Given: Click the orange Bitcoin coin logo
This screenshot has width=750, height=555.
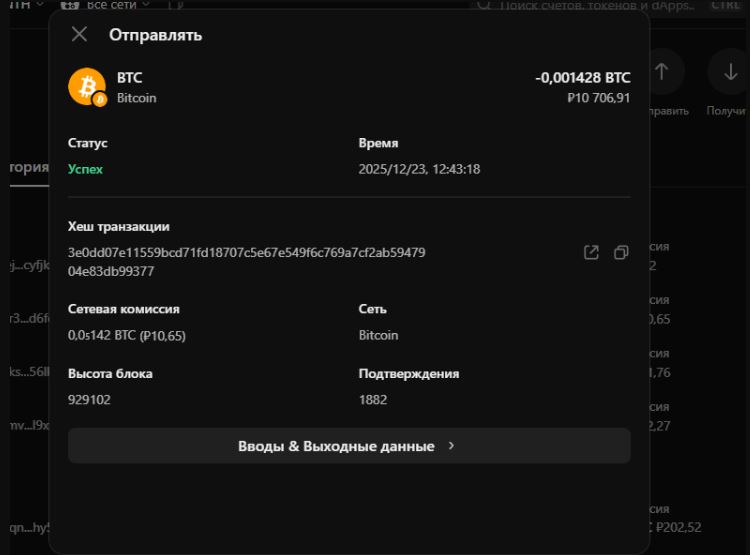Looking at the screenshot, I should pyautogui.click(x=85, y=85).
